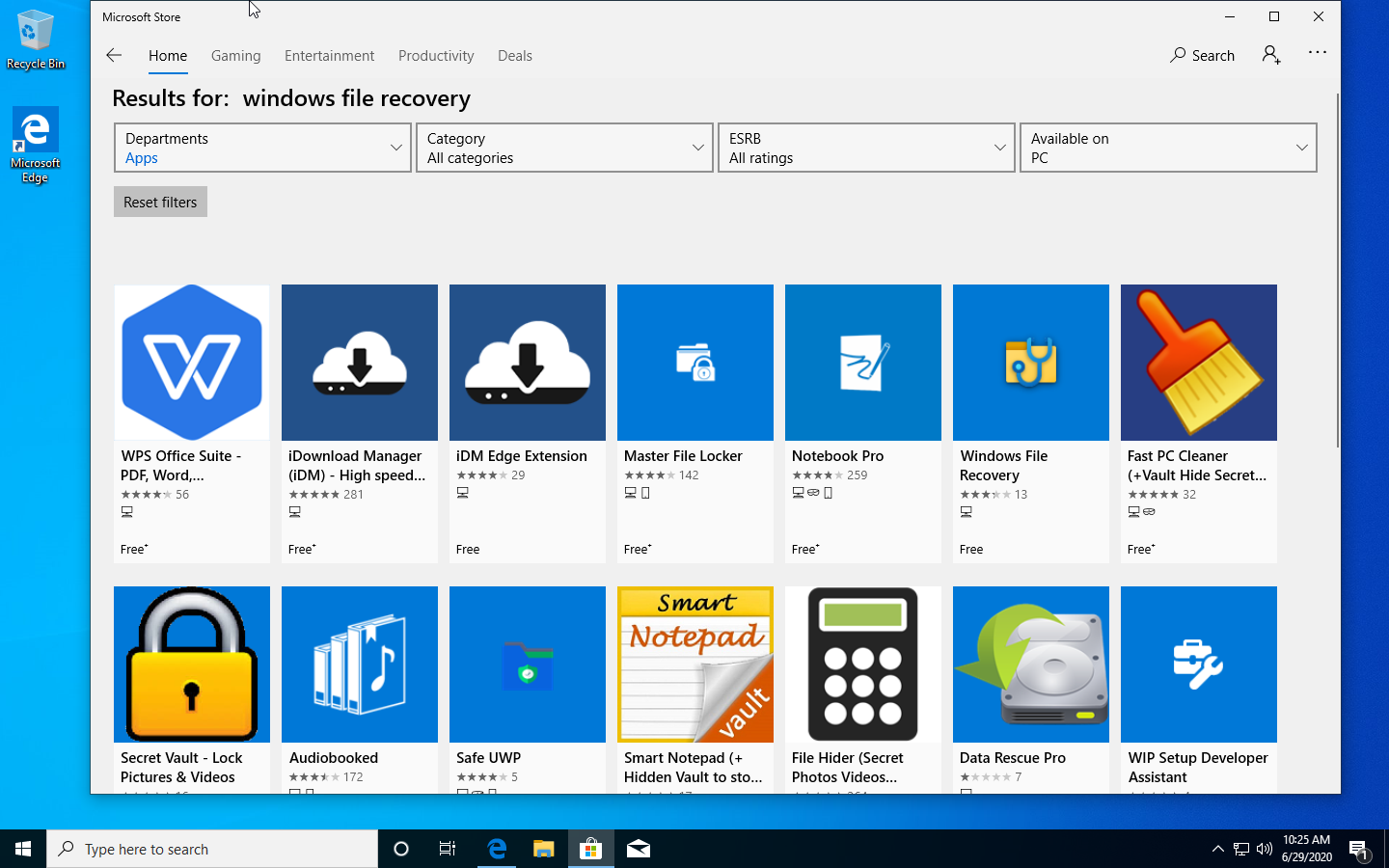Switch to the Productivity tab
This screenshot has height=868, width=1389.
436,55
